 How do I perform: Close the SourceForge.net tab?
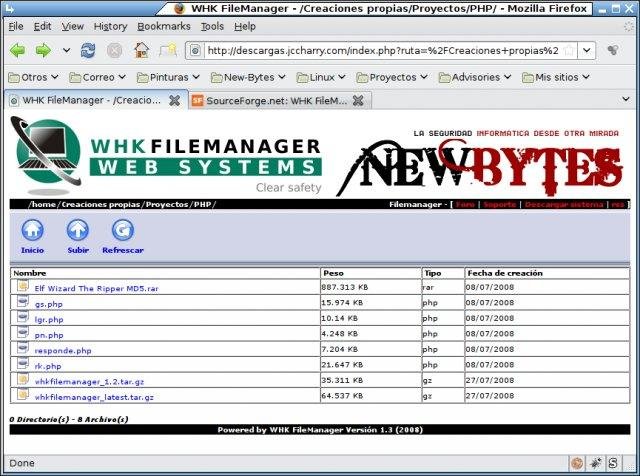click(358, 100)
